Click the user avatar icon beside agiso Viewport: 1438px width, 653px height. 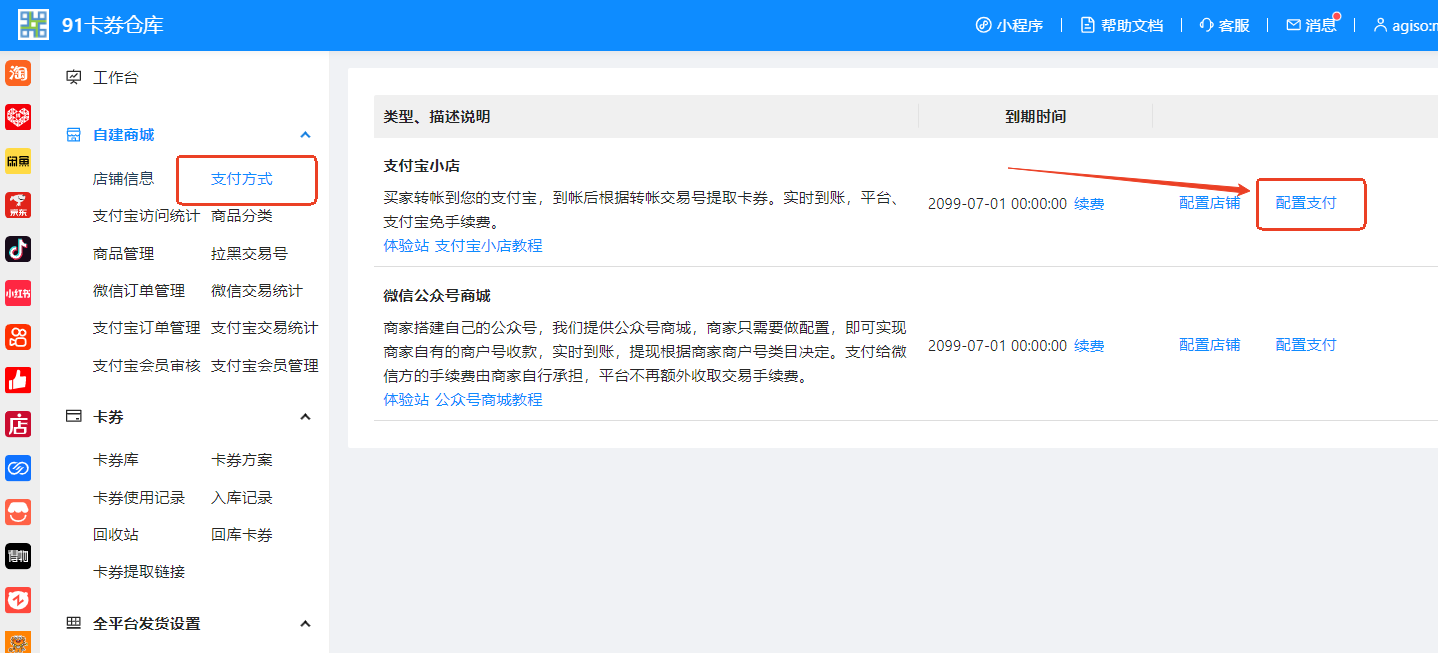[x=1381, y=25]
